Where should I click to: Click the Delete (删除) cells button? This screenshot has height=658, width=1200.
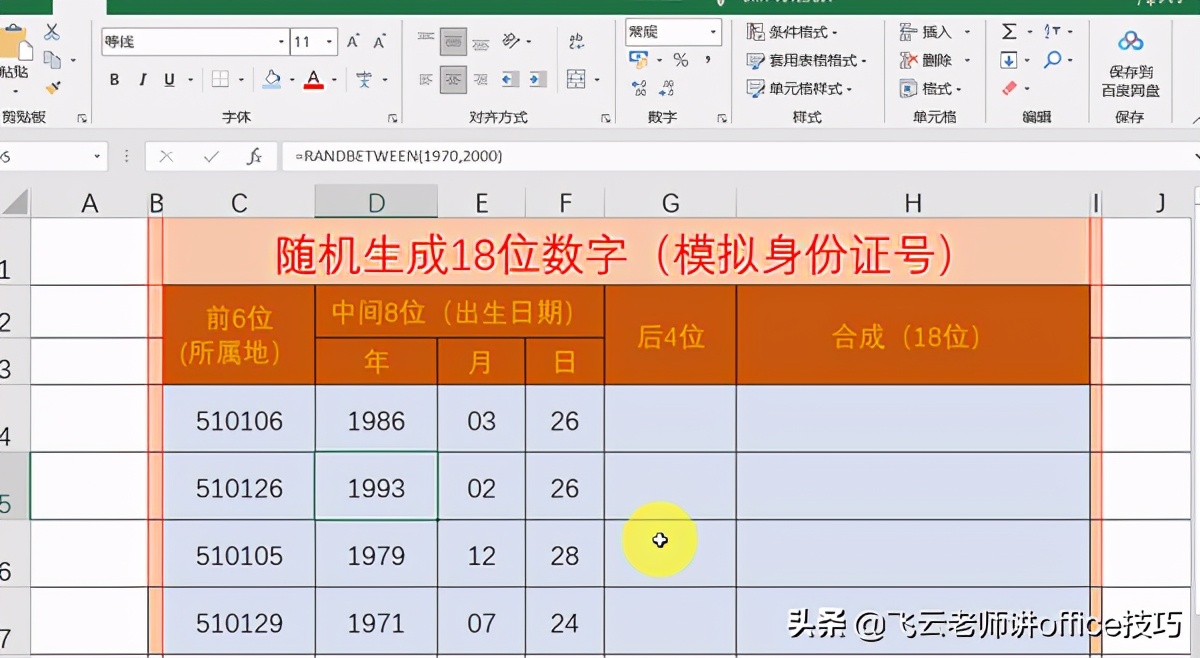pyautogui.click(x=927, y=60)
